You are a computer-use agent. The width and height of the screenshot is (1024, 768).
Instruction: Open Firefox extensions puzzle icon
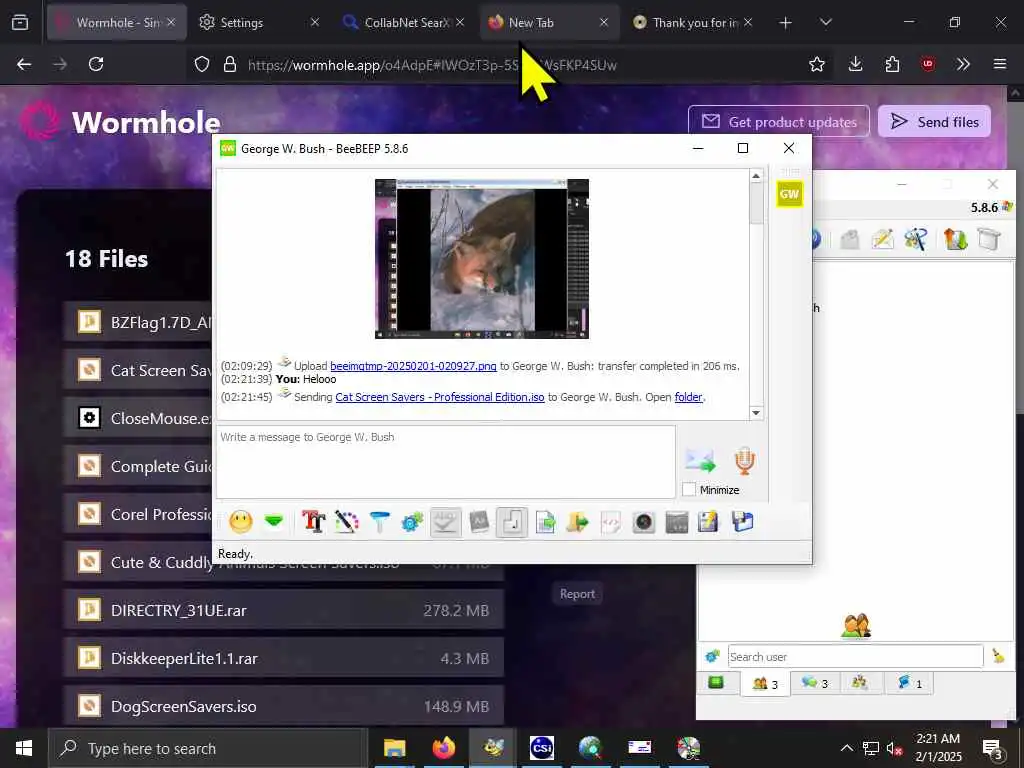[x=892, y=64]
